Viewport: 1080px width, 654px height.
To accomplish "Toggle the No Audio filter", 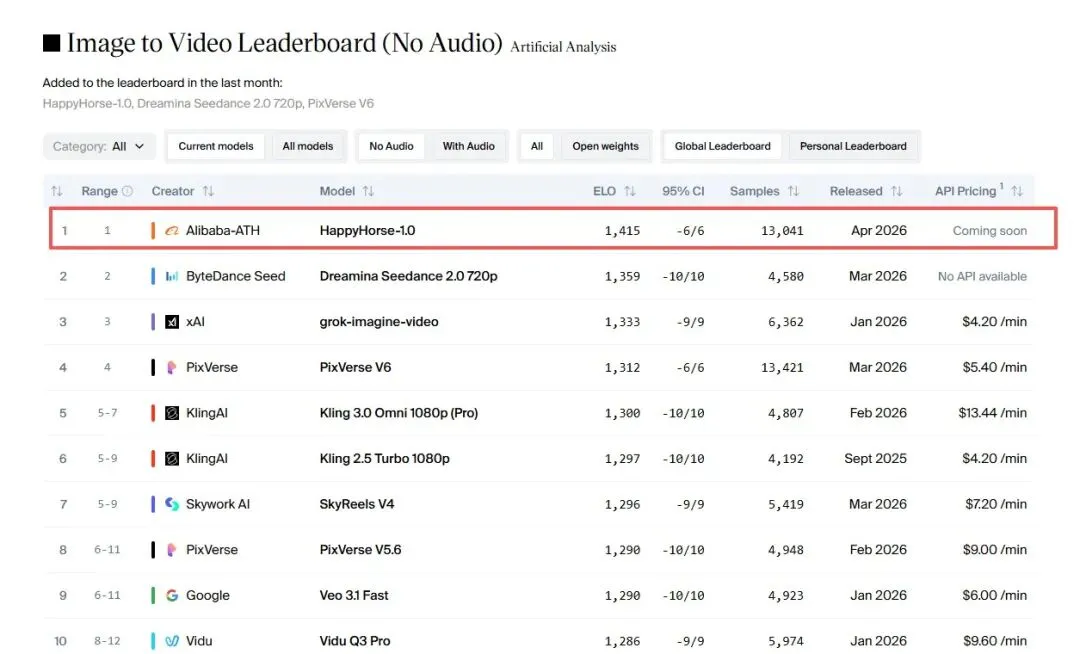I will point(391,146).
